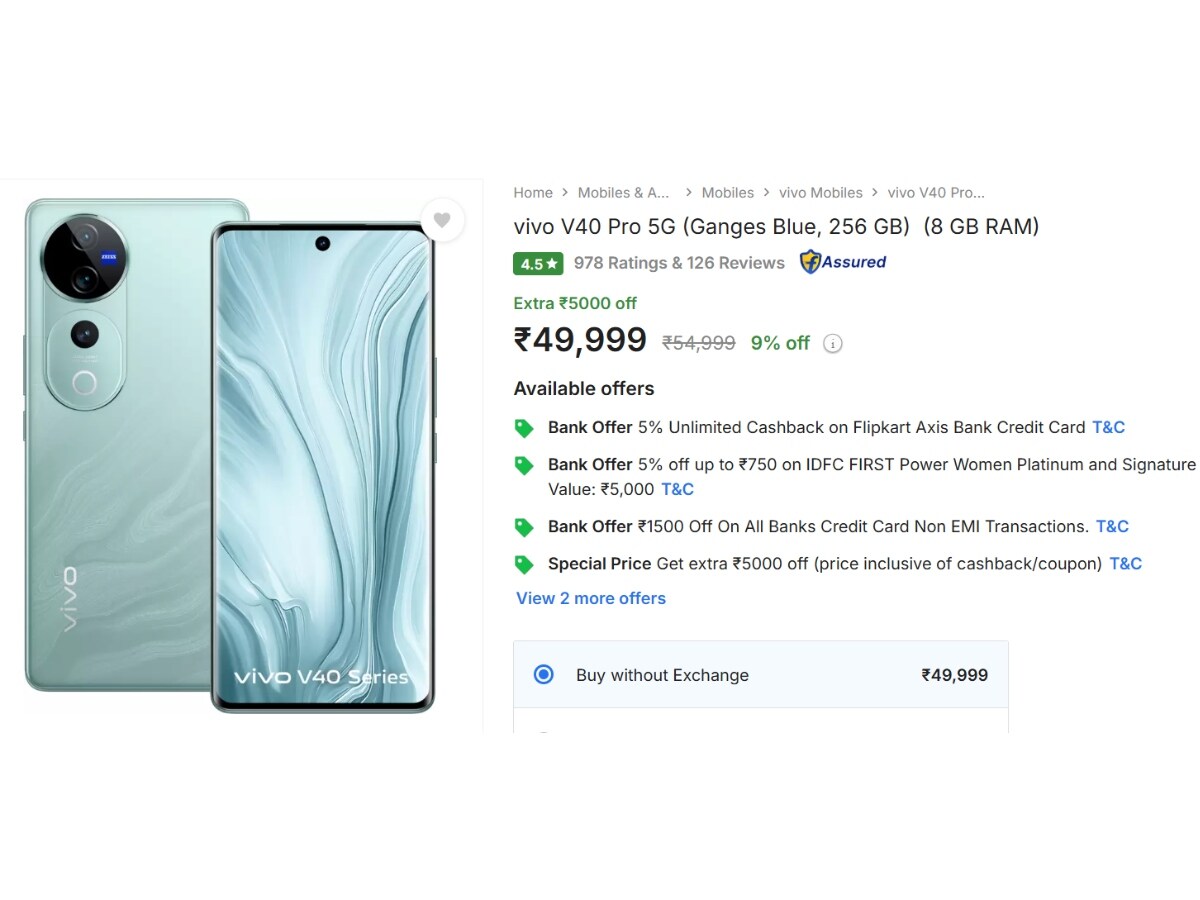1200x900 pixels.
Task: Open the vivo Mobiles breadcrumb link
Action: [820, 193]
